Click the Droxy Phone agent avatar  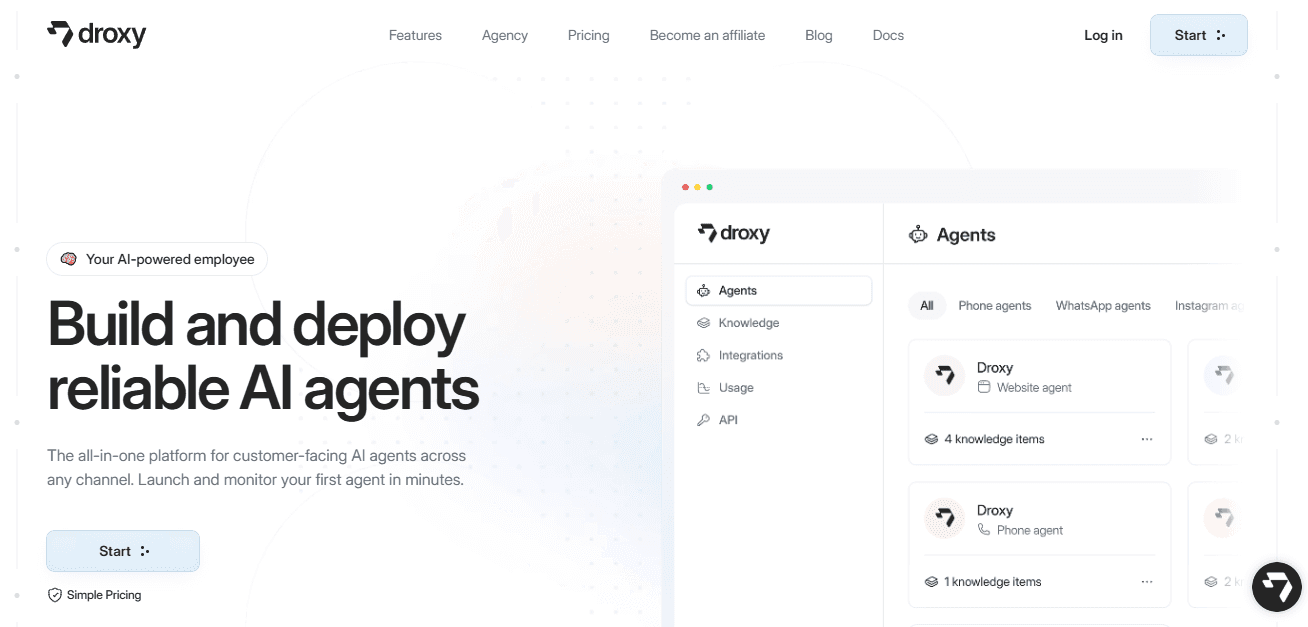point(944,519)
